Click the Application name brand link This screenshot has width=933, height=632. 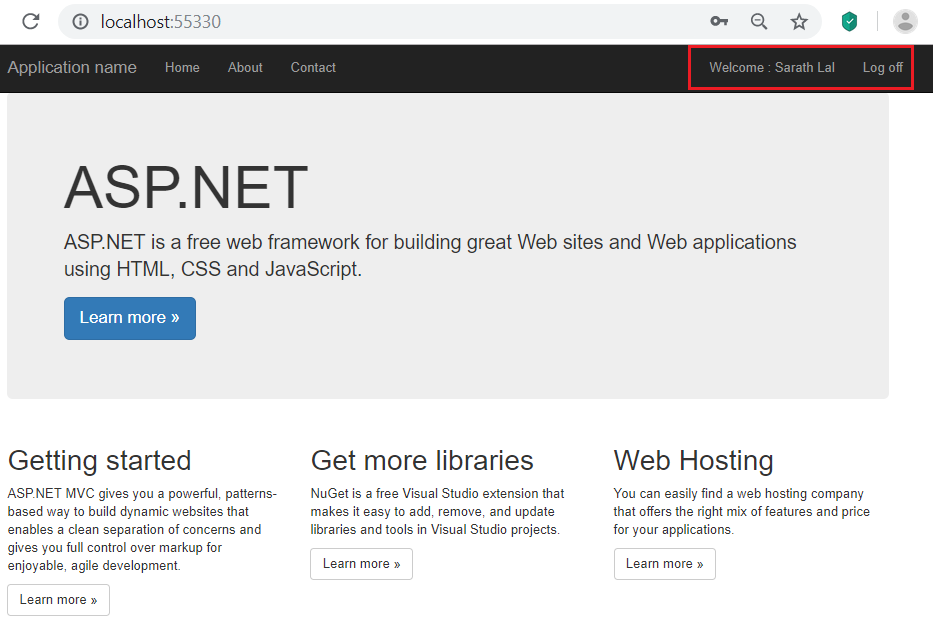click(x=72, y=67)
